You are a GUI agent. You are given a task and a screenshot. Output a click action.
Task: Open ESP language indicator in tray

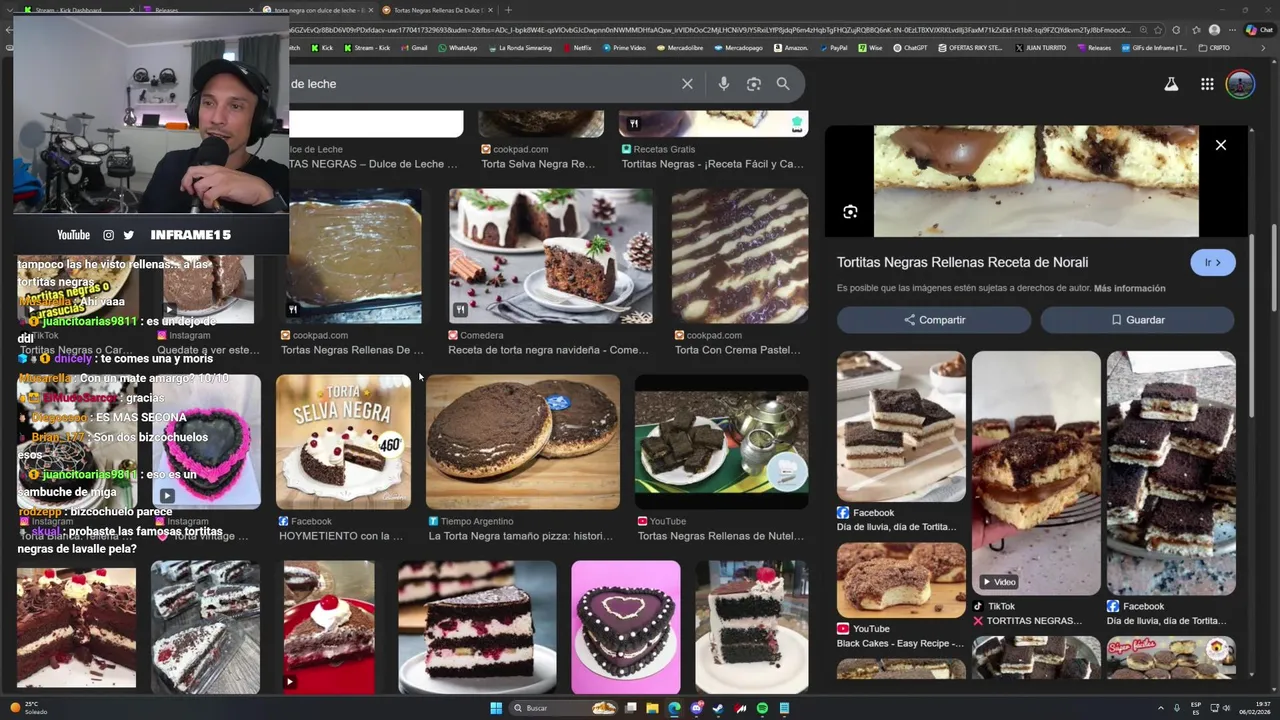pyautogui.click(x=1195, y=708)
